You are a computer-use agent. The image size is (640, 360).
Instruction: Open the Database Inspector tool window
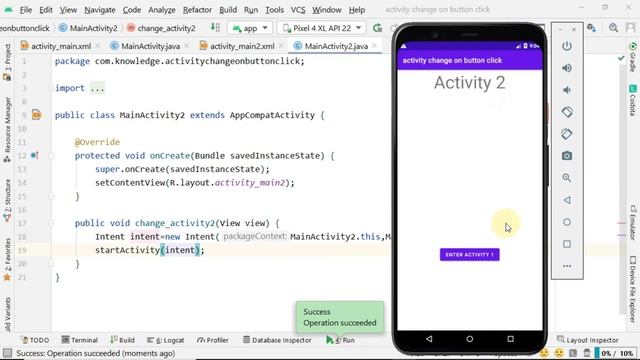277,340
